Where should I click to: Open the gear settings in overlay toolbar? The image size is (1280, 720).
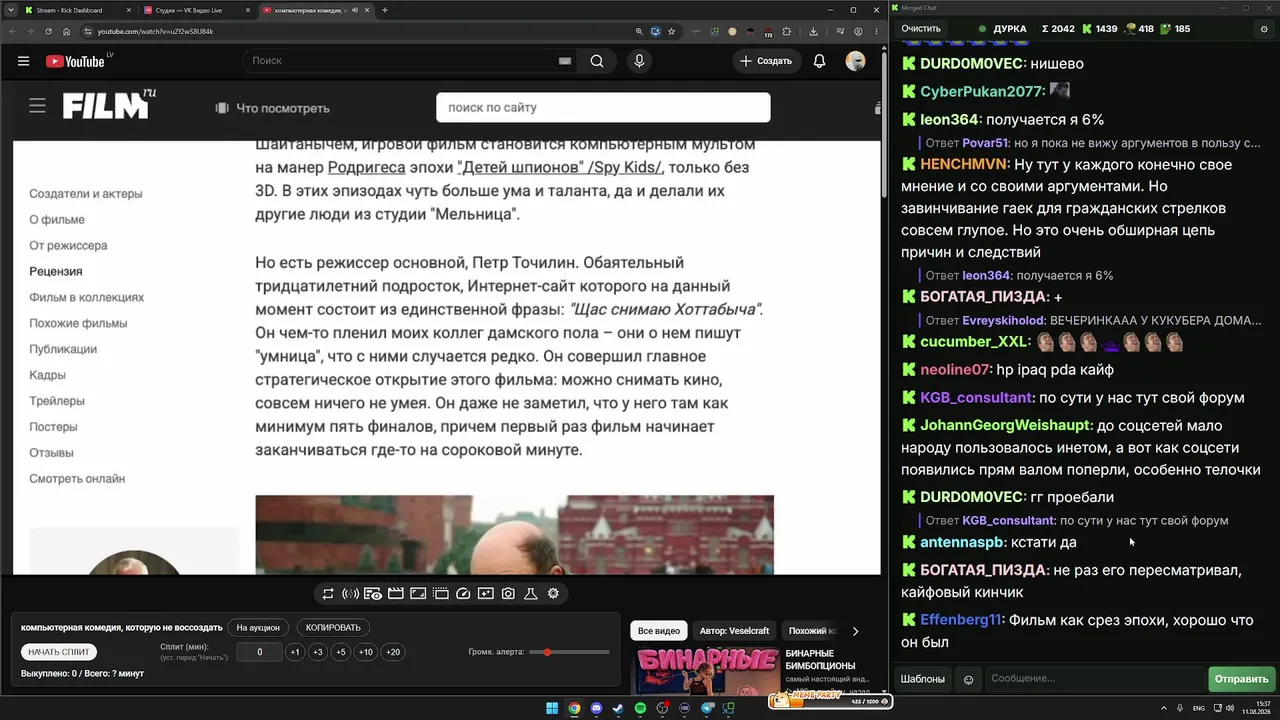click(553, 594)
